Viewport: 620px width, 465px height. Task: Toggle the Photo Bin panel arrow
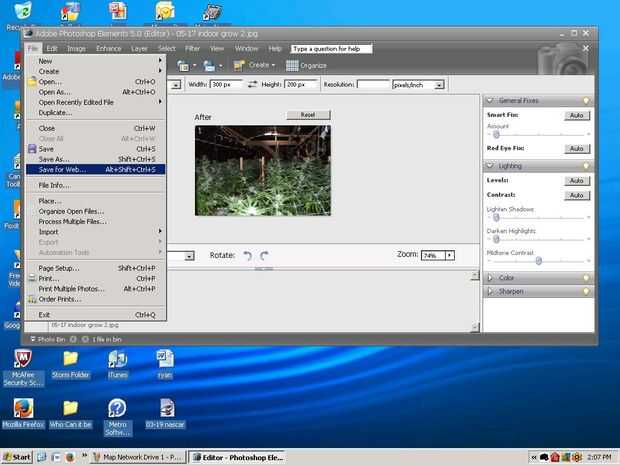point(33,339)
